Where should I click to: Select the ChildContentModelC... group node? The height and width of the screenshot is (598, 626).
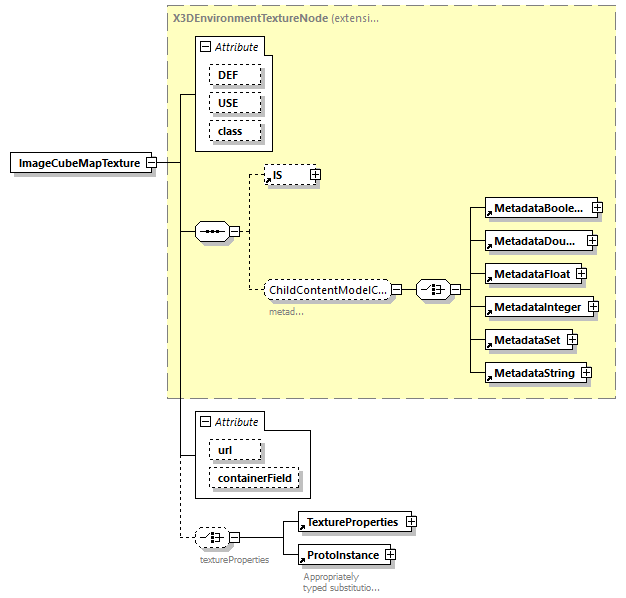[326, 290]
